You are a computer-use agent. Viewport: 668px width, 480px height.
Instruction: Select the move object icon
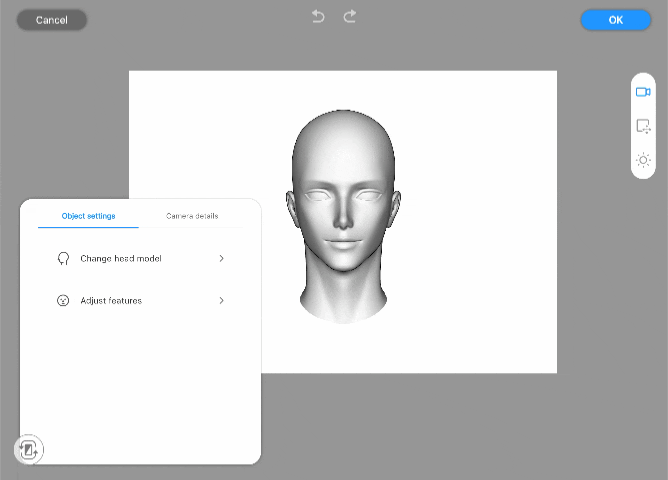pyautogui.click(x=643, y=126)
